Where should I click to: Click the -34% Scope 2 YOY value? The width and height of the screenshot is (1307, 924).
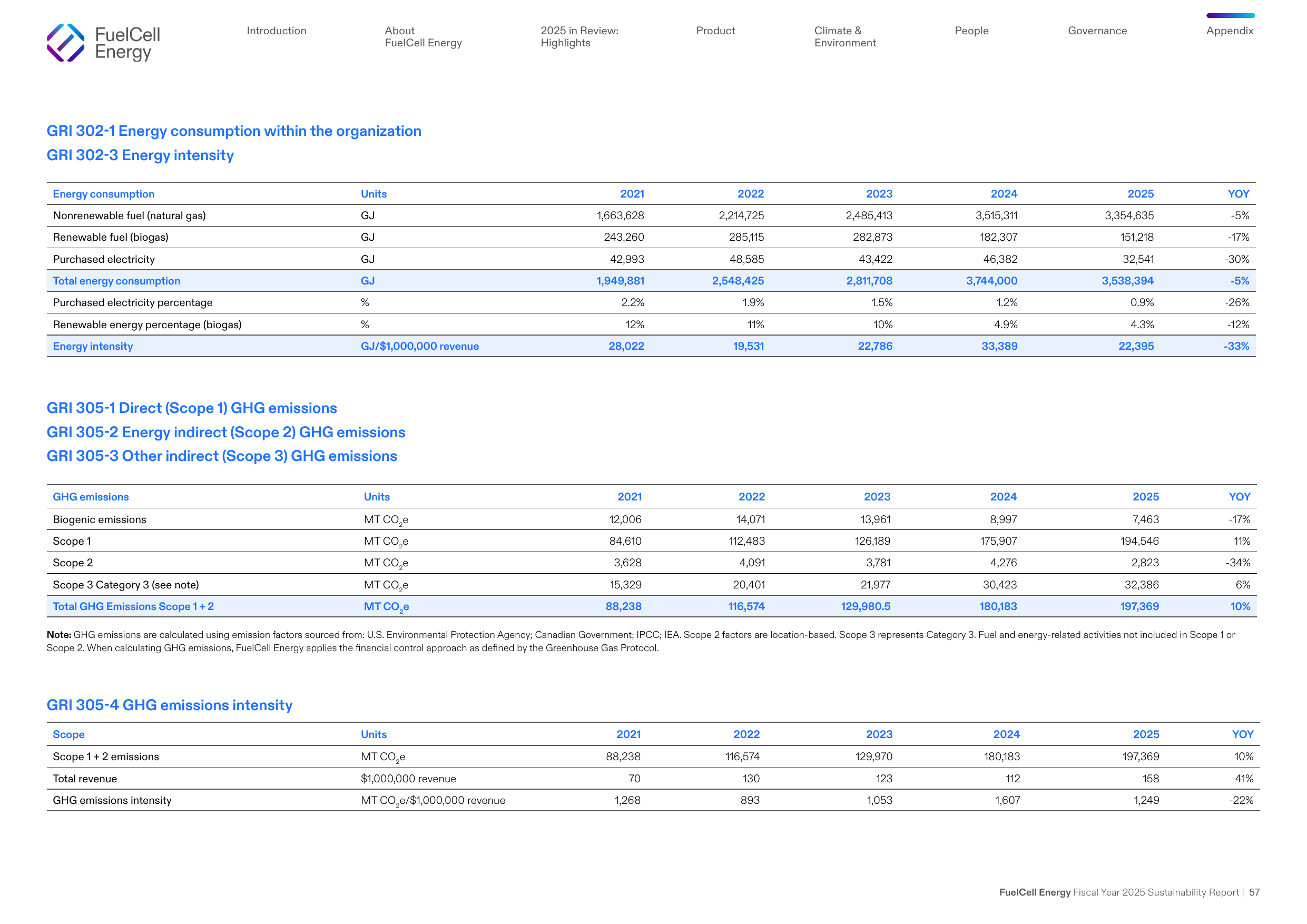1237,563
